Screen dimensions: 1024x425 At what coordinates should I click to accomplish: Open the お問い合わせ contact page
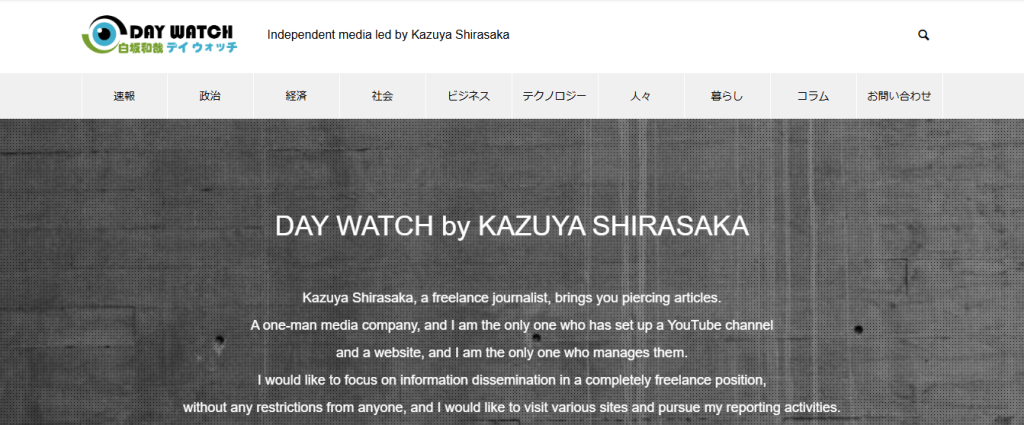(899, 96)
